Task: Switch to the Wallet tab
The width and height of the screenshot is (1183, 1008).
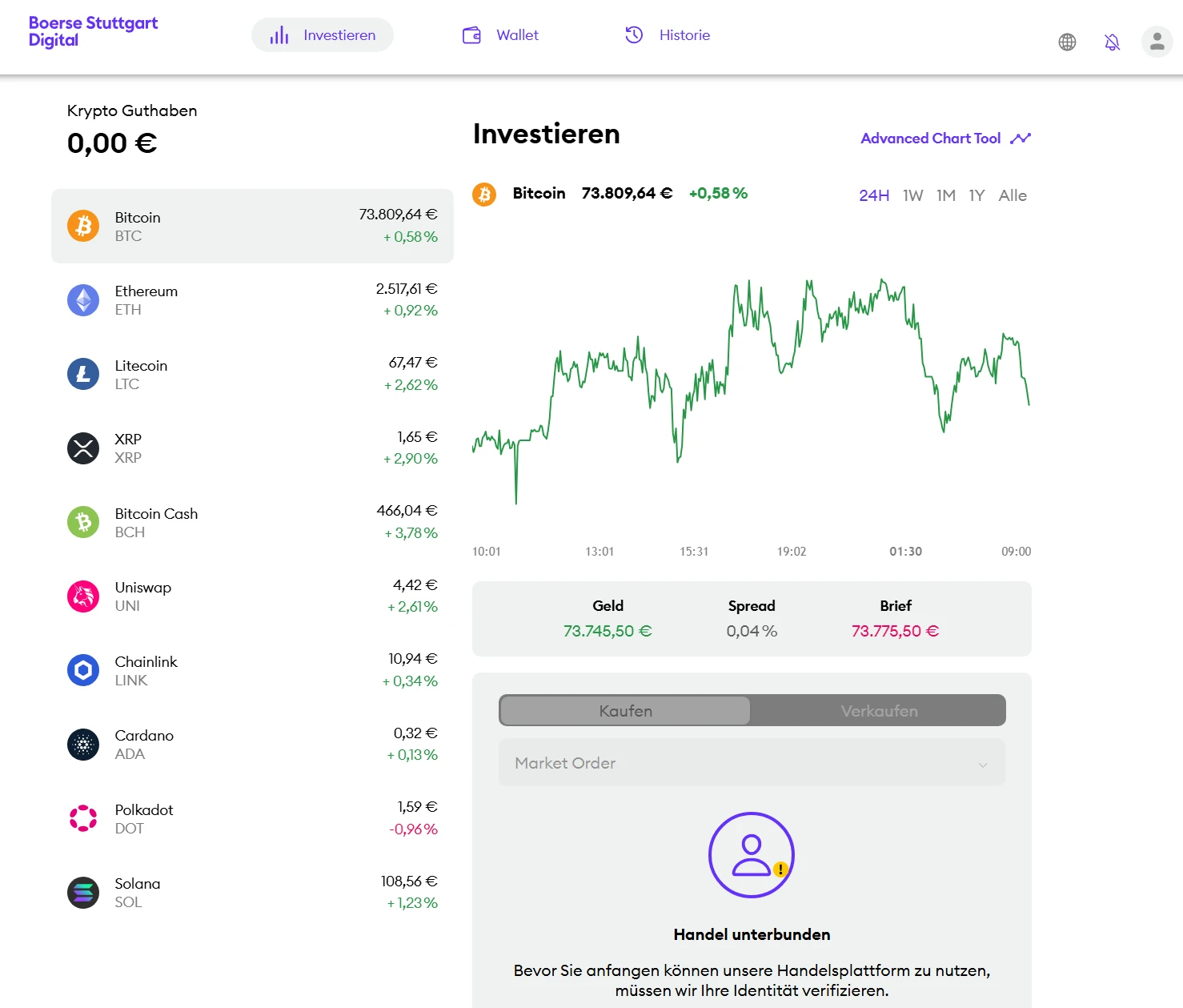Action: click(x=501, y=35)
